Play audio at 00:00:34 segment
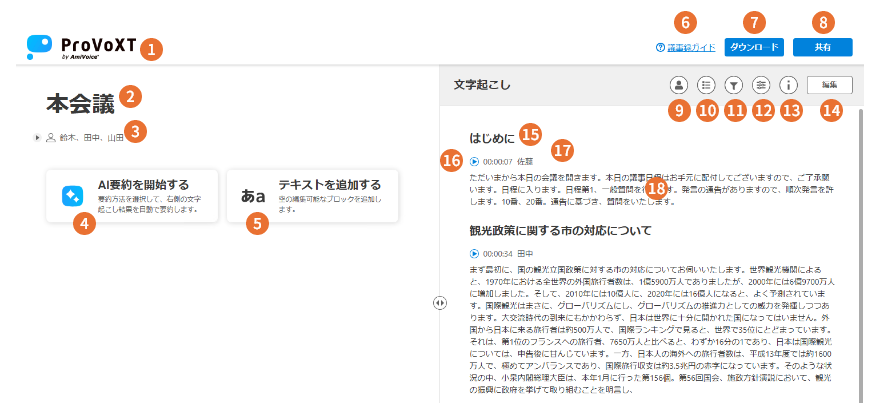Image resolution: width=870 pixels, height=419 pixels. click(474, 254)
